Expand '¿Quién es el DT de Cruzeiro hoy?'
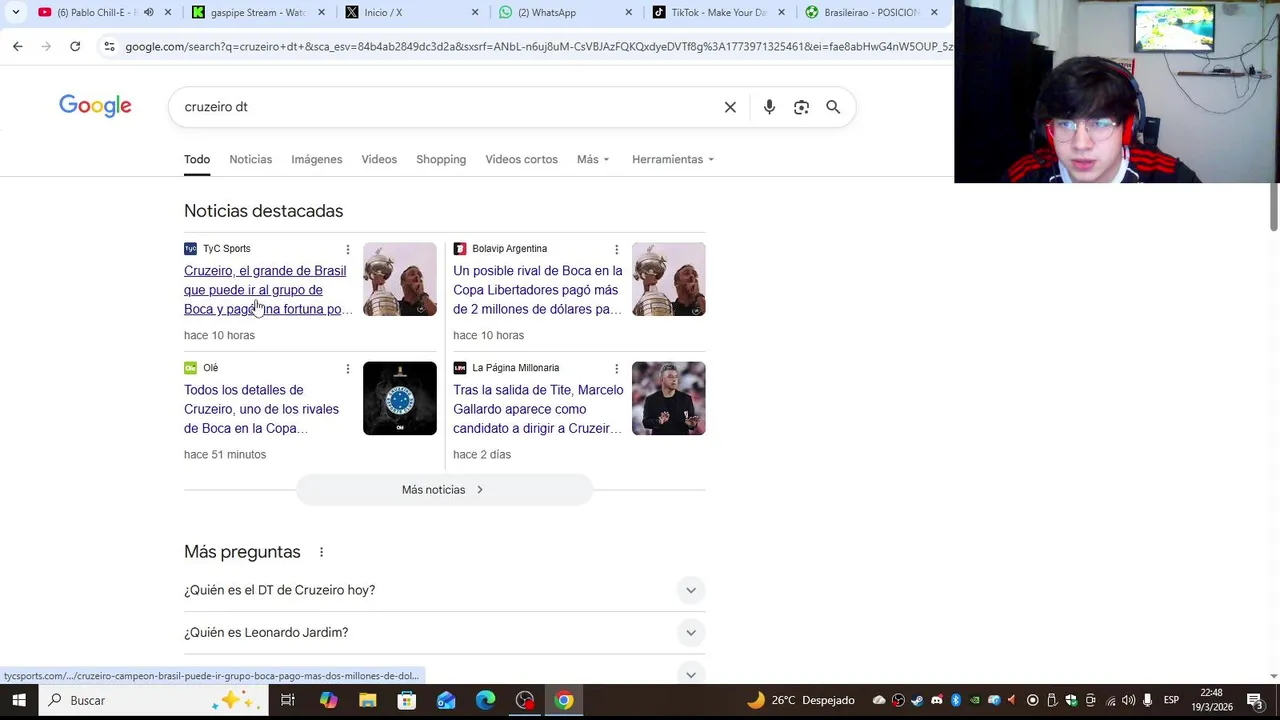This screenshot has height=720, width=1280. click(445, 590)
